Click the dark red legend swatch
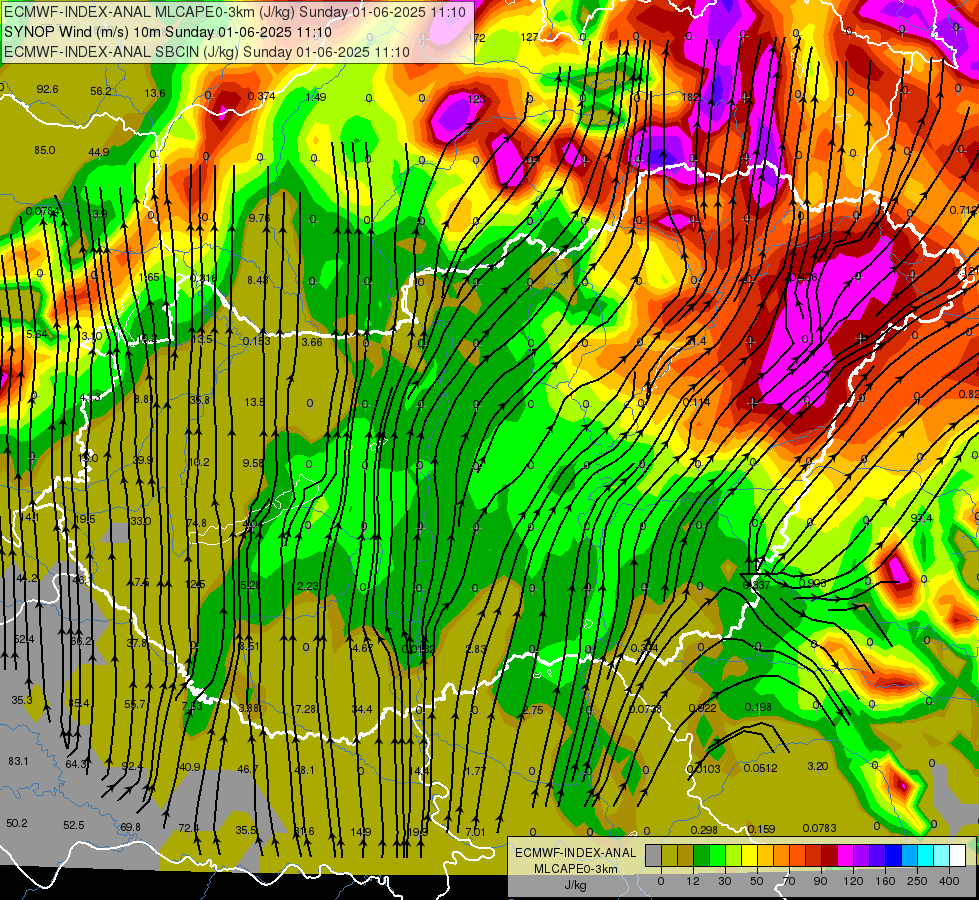Screen dimensions: 979x900 point(830,855)
